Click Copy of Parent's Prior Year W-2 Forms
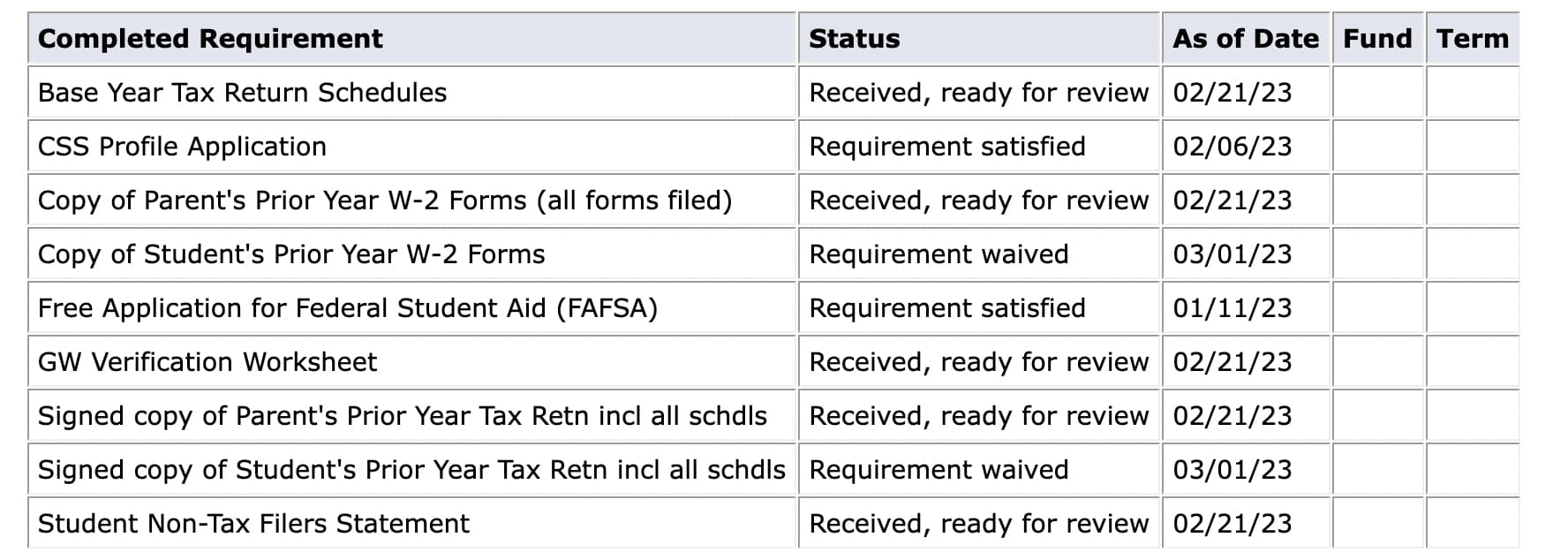Screen dimensions: 1568x560 pyautogui.click(x=385, y=201)
